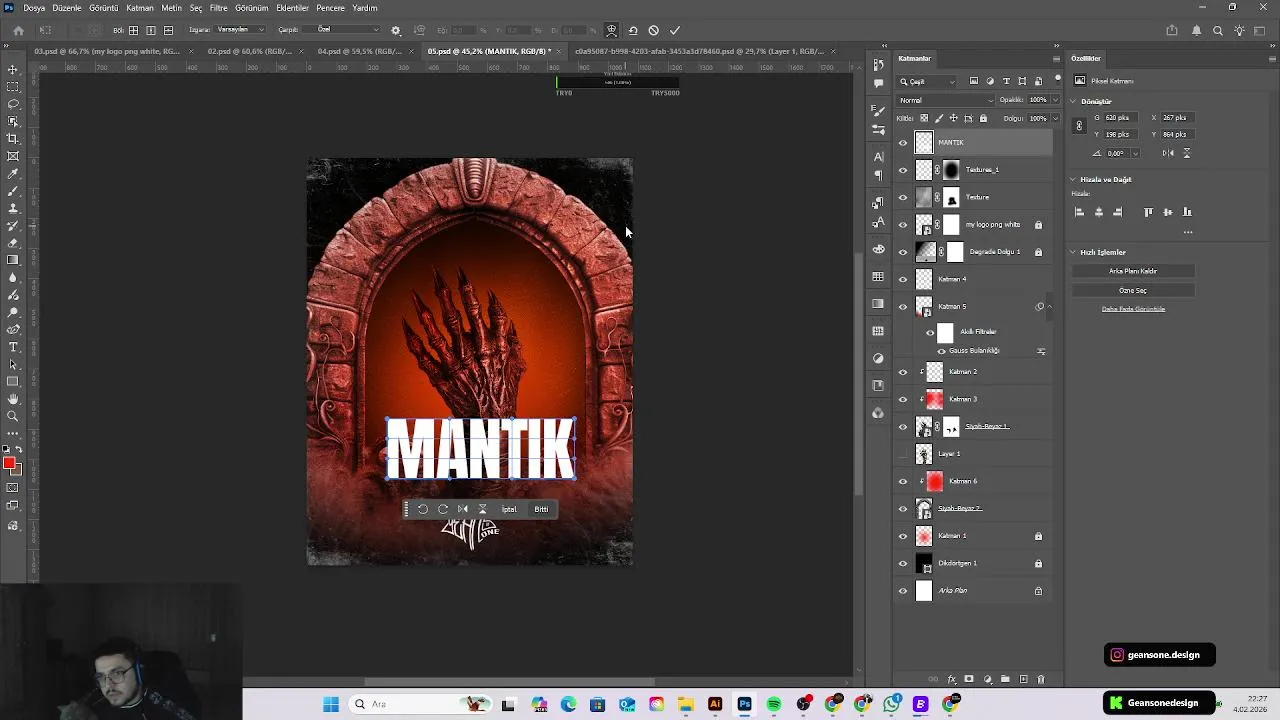This screenshot has width=1280, height=720.
Task: Collapse the Dönüştür section
Action: pyautogui.click(x=1074, y=101)
